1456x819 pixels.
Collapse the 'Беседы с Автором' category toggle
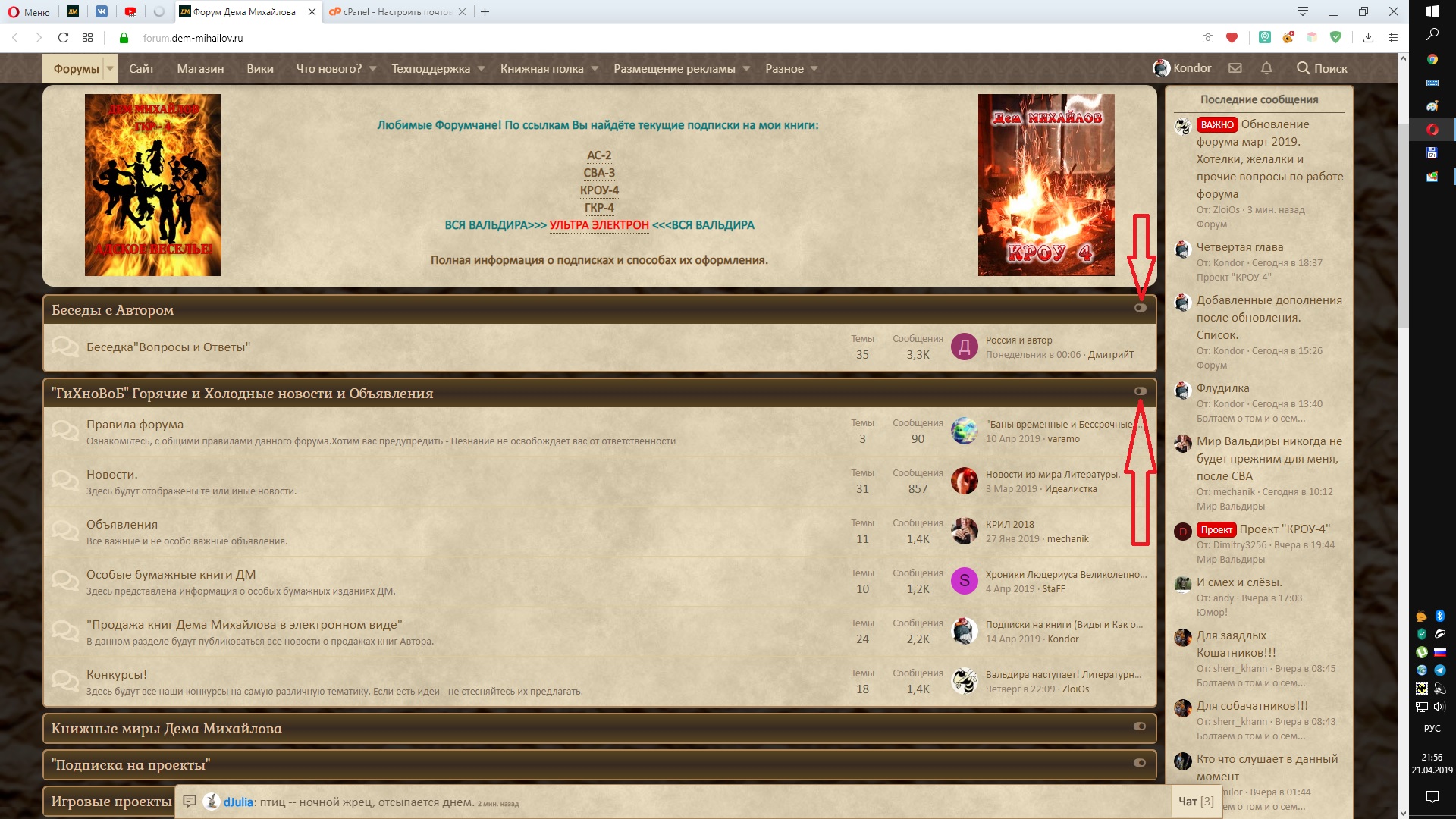click(x=1140, y=308)
